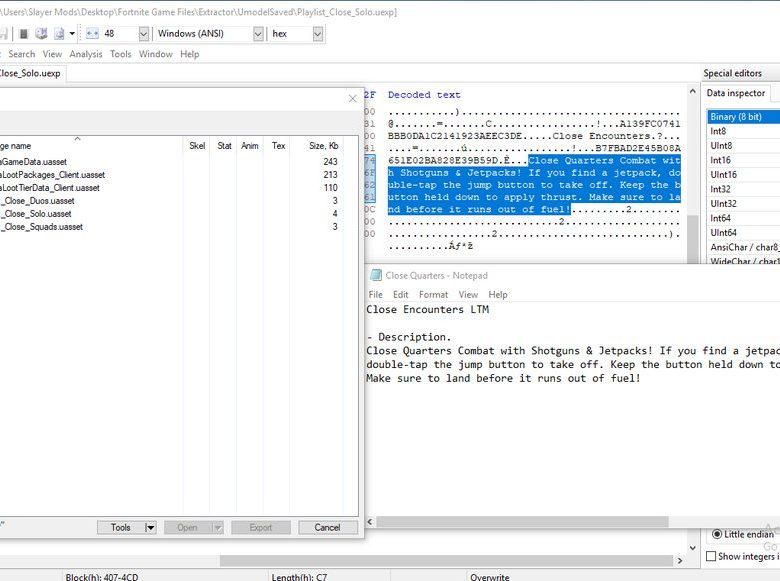780x581 pixels.
Task: Select the Int16 row in Data inspector
Action: coord(720,160)
